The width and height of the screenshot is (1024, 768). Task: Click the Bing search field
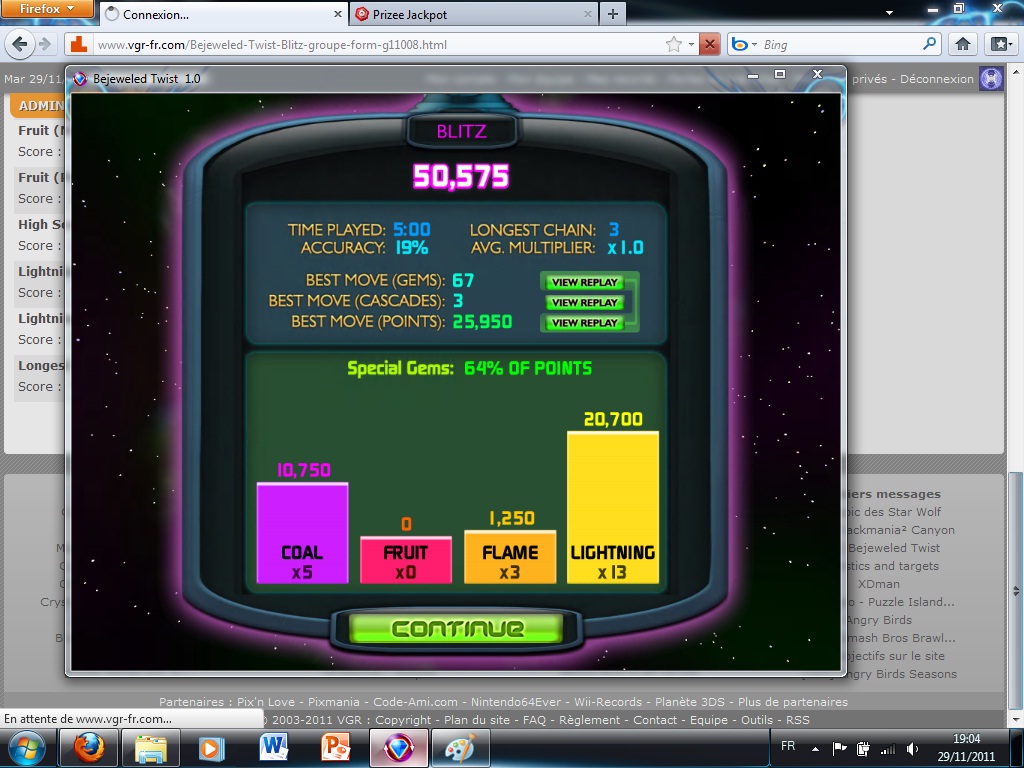840,44
